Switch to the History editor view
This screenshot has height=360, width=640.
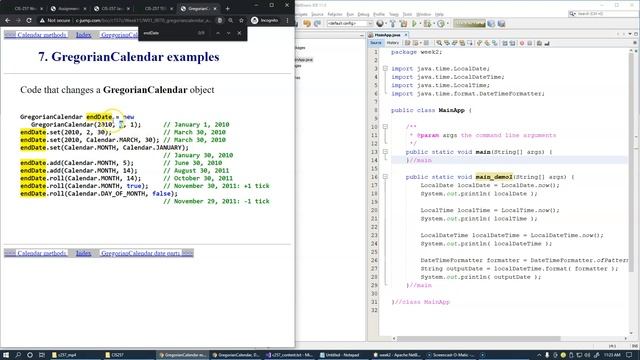393,43
